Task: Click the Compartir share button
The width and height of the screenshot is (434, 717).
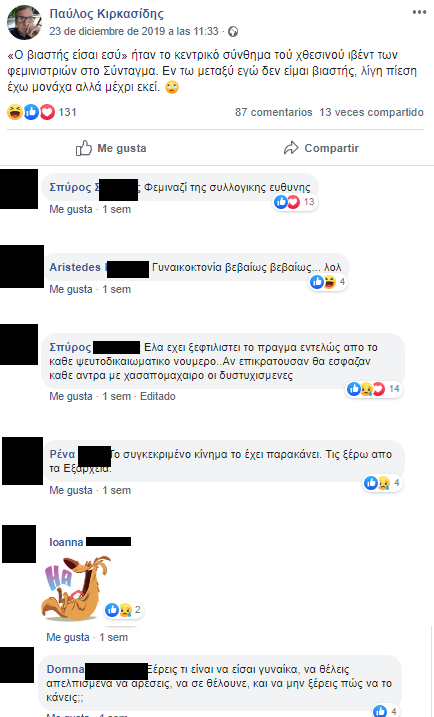Action: point(321,148)
